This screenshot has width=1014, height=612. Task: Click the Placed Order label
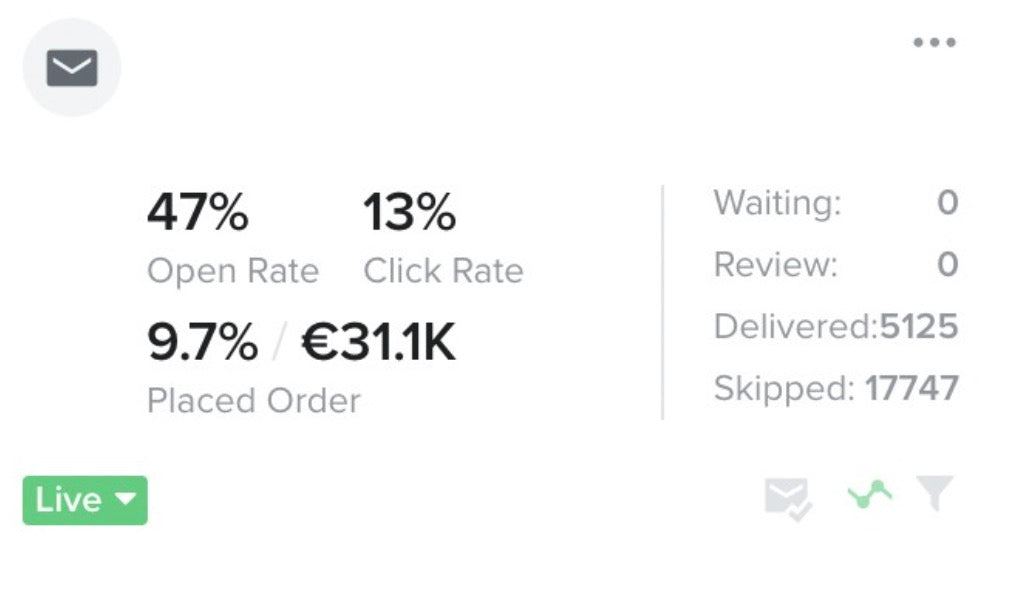(253, 401)
